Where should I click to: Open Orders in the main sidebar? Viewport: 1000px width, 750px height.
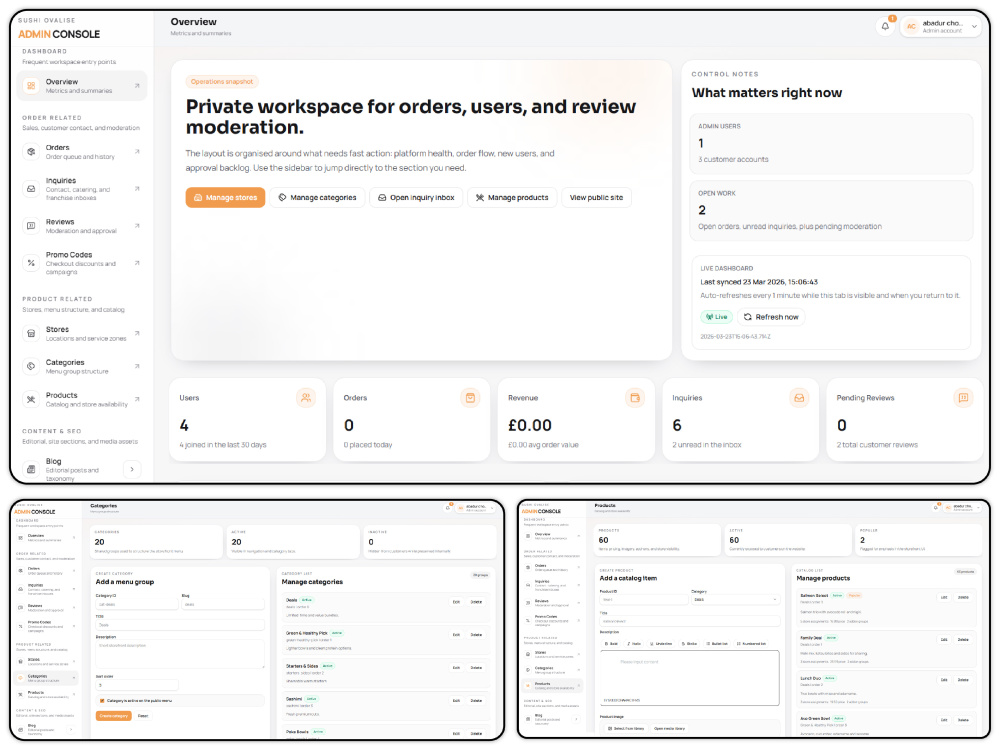[x=82, y=152]
